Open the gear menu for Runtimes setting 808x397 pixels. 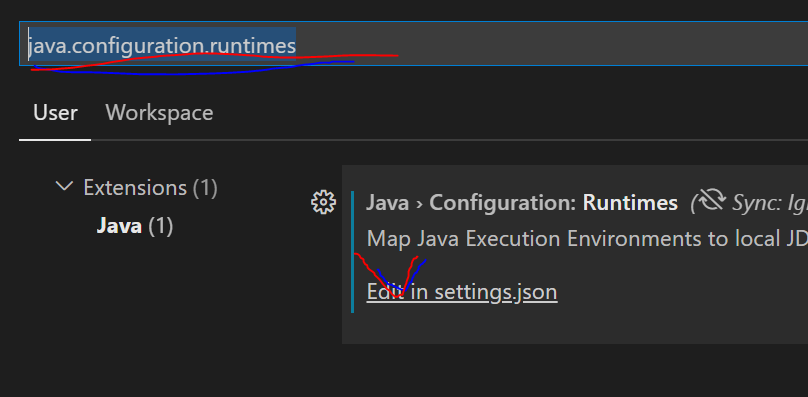tap(324, 202)
